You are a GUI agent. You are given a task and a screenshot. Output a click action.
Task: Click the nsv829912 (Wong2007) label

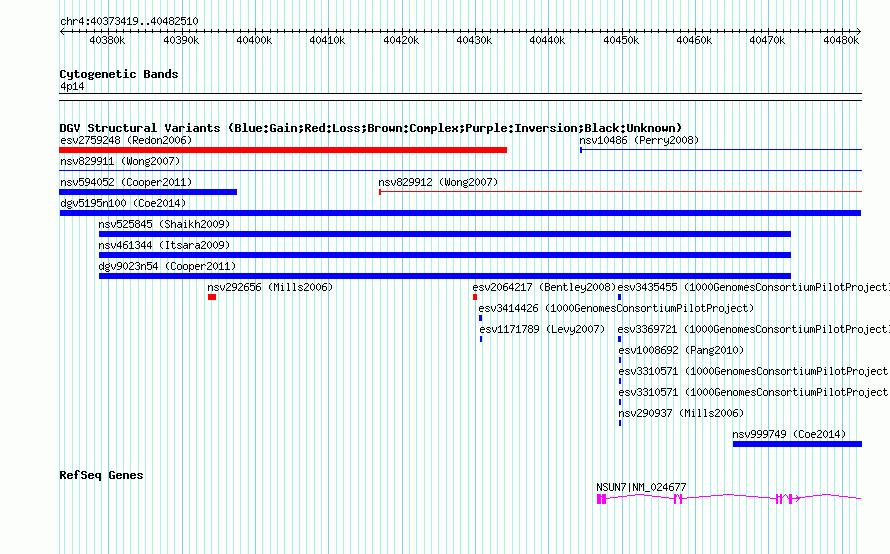pyautogui.click(x=438, y=182)
